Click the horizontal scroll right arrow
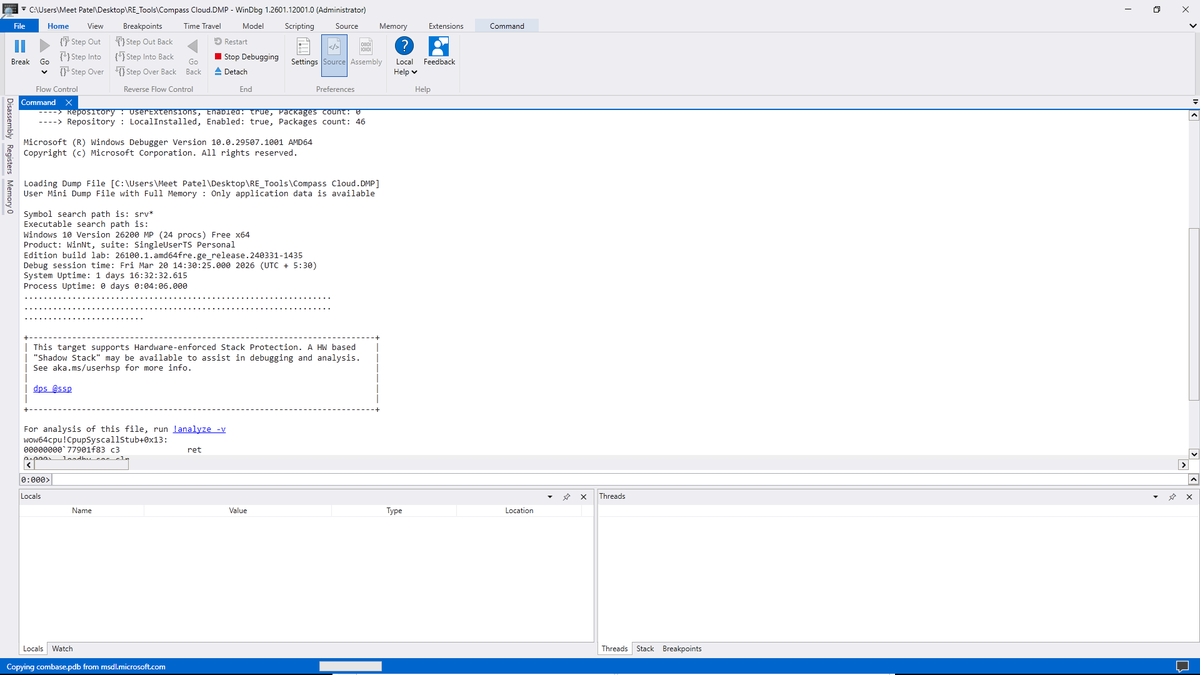The width and height of the screenshot is (1200, 675). point(1182,465)
